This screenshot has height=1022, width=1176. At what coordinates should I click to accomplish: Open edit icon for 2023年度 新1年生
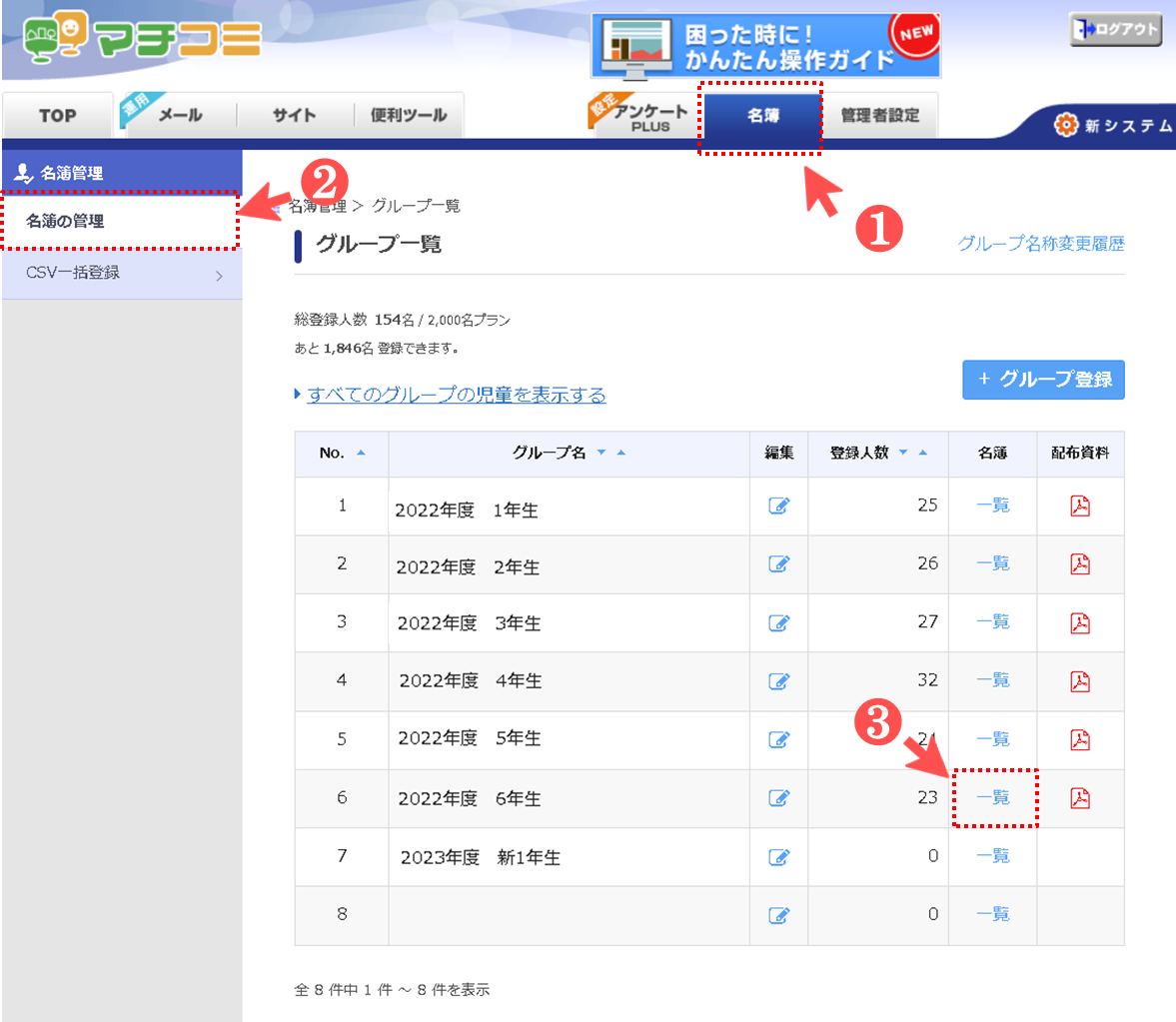tap(779, 857)
